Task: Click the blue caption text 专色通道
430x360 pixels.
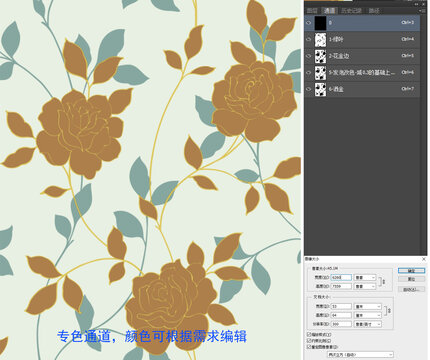Action: pos(83,336)
